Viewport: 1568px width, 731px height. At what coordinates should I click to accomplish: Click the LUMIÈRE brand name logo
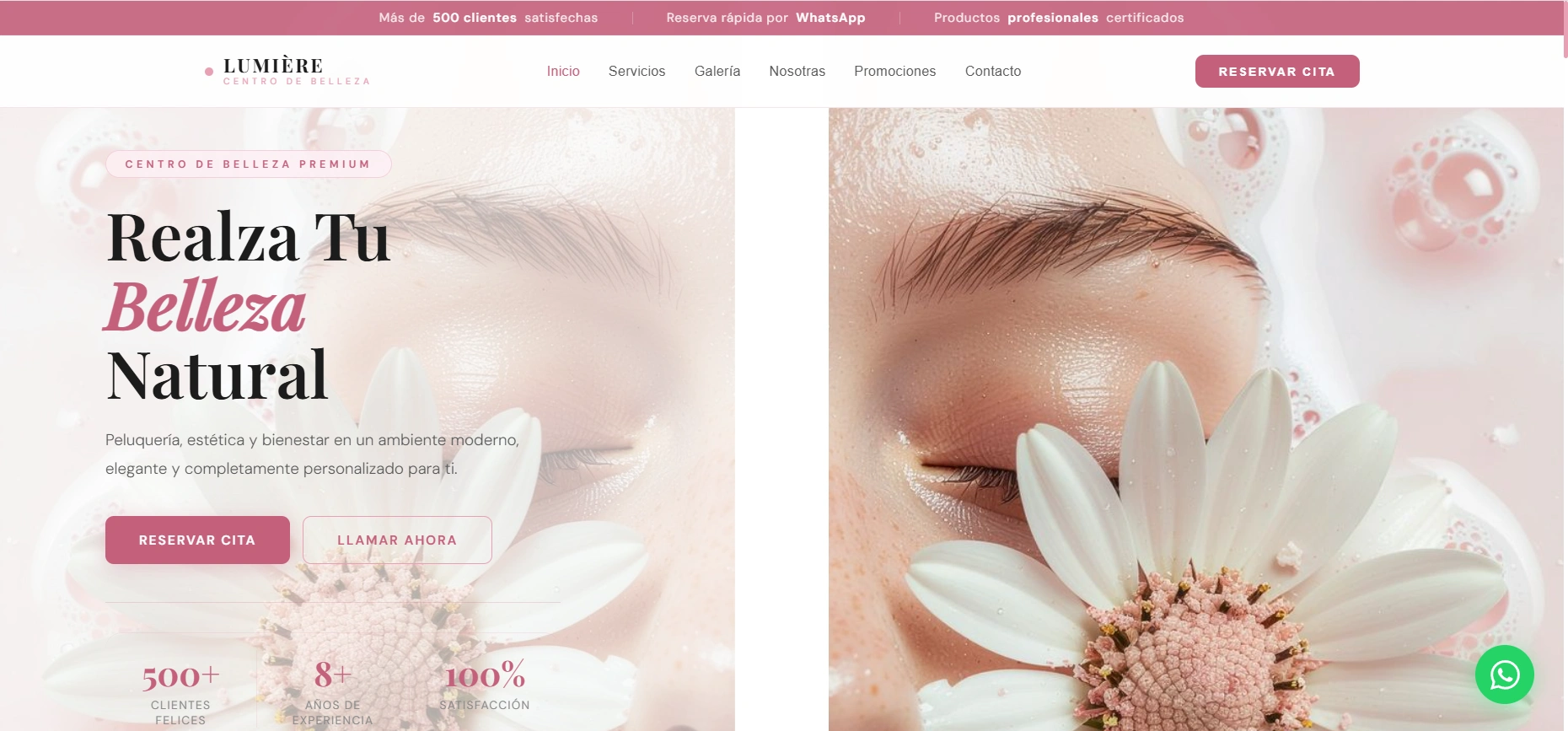pos(273,66)
